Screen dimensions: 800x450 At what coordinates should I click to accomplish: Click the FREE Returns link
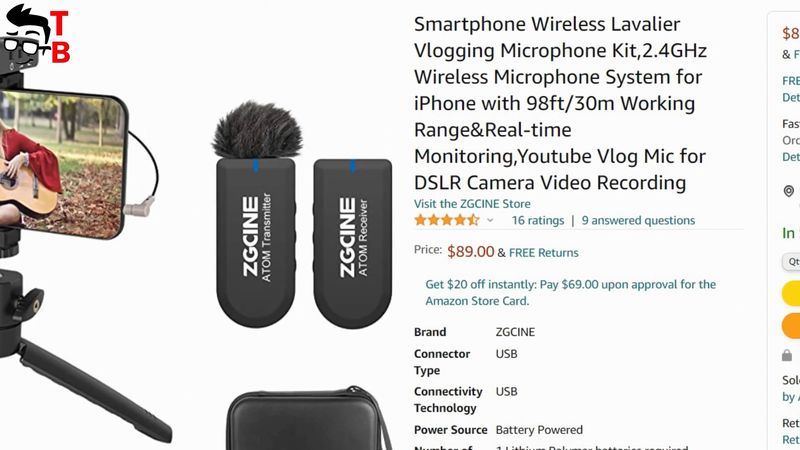coord(543,253)
